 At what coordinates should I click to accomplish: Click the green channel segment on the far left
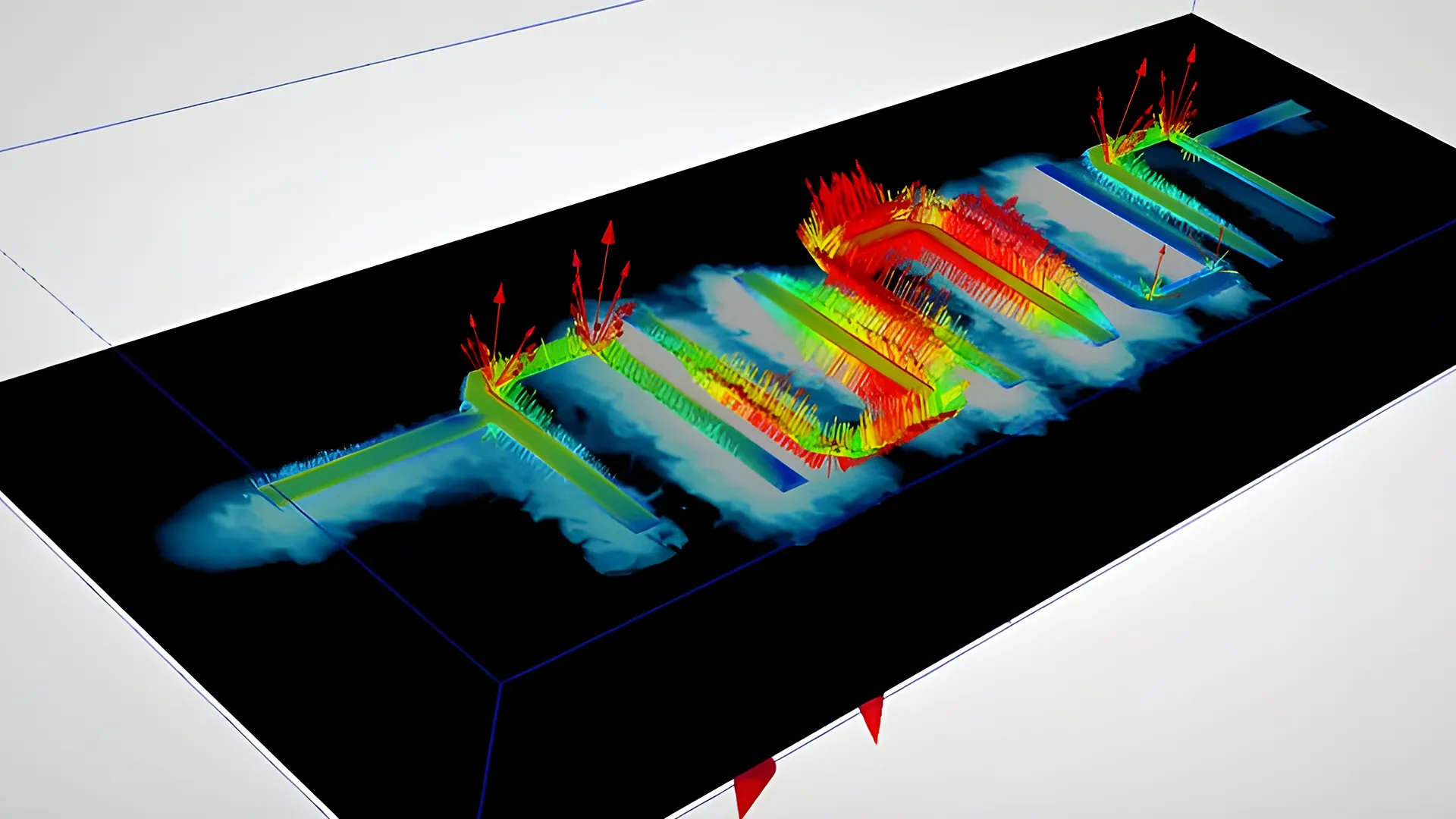point(341,470)
